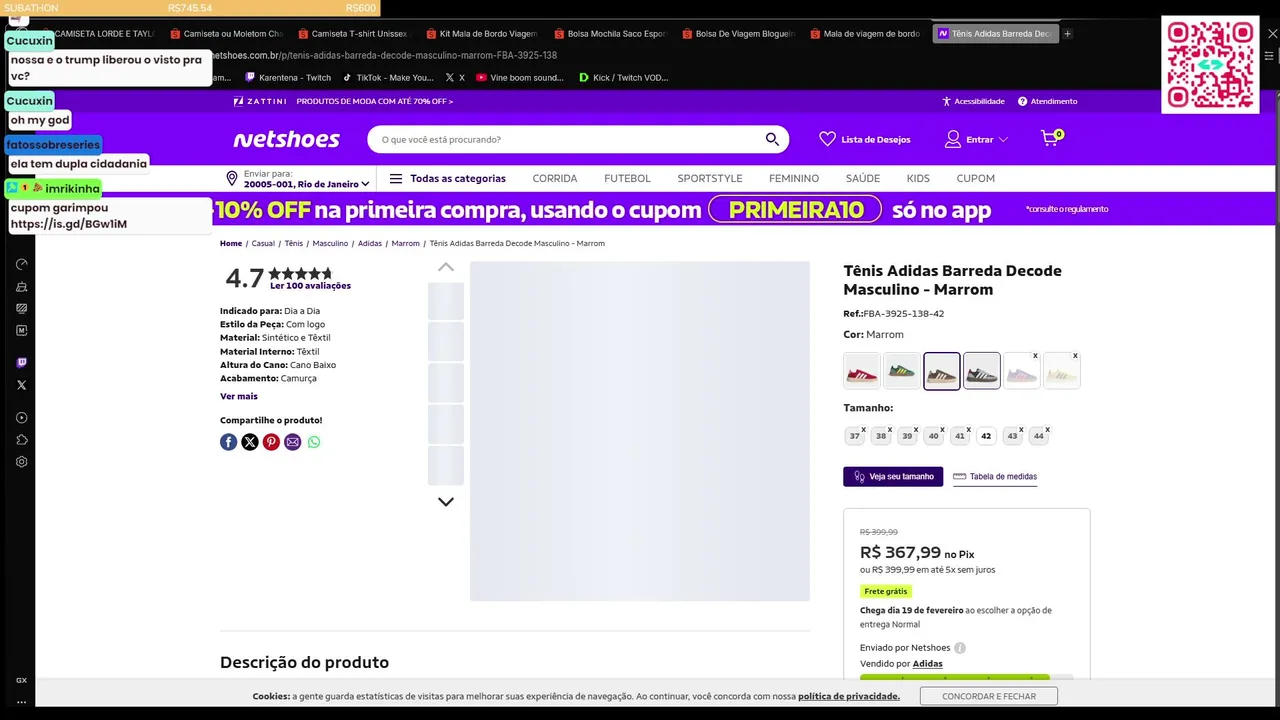Open Ler 100 avaliações reviews link
This screenshot has width=1280, height=720.
tap(310, 286)
